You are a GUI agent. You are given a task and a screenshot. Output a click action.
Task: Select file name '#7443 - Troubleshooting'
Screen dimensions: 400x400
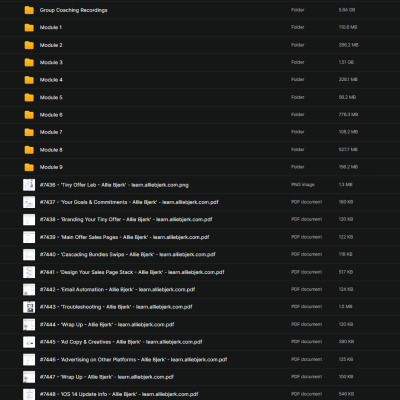116,307
